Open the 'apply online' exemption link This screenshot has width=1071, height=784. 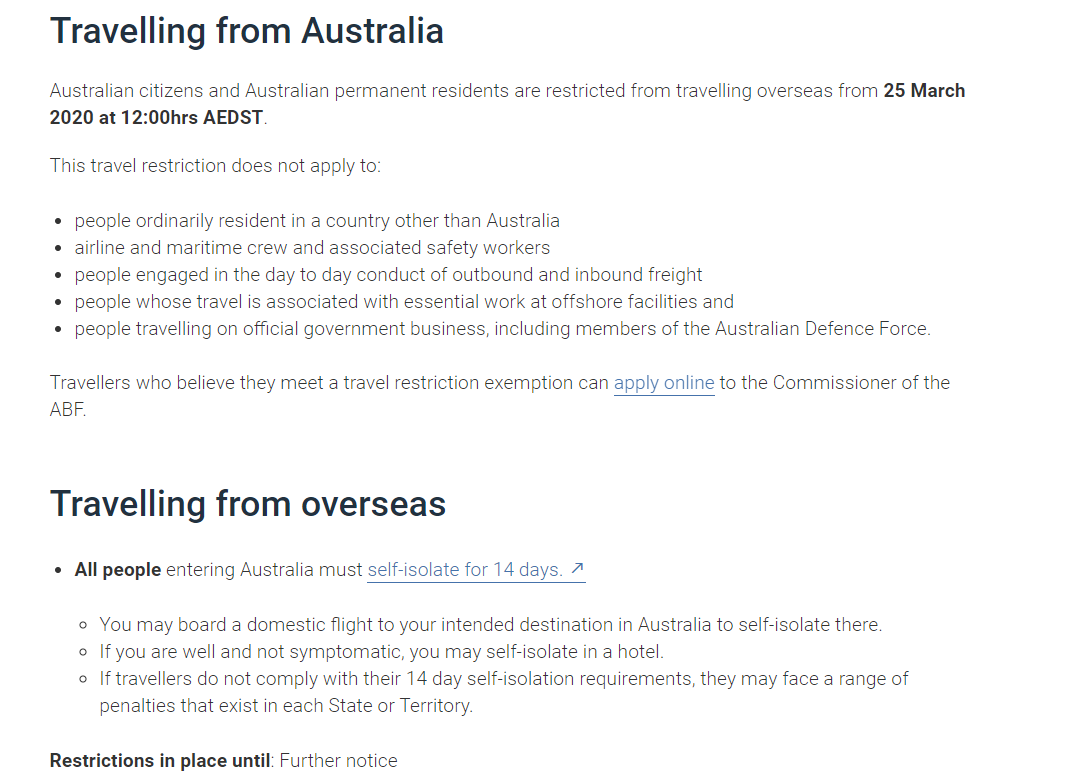664,383
